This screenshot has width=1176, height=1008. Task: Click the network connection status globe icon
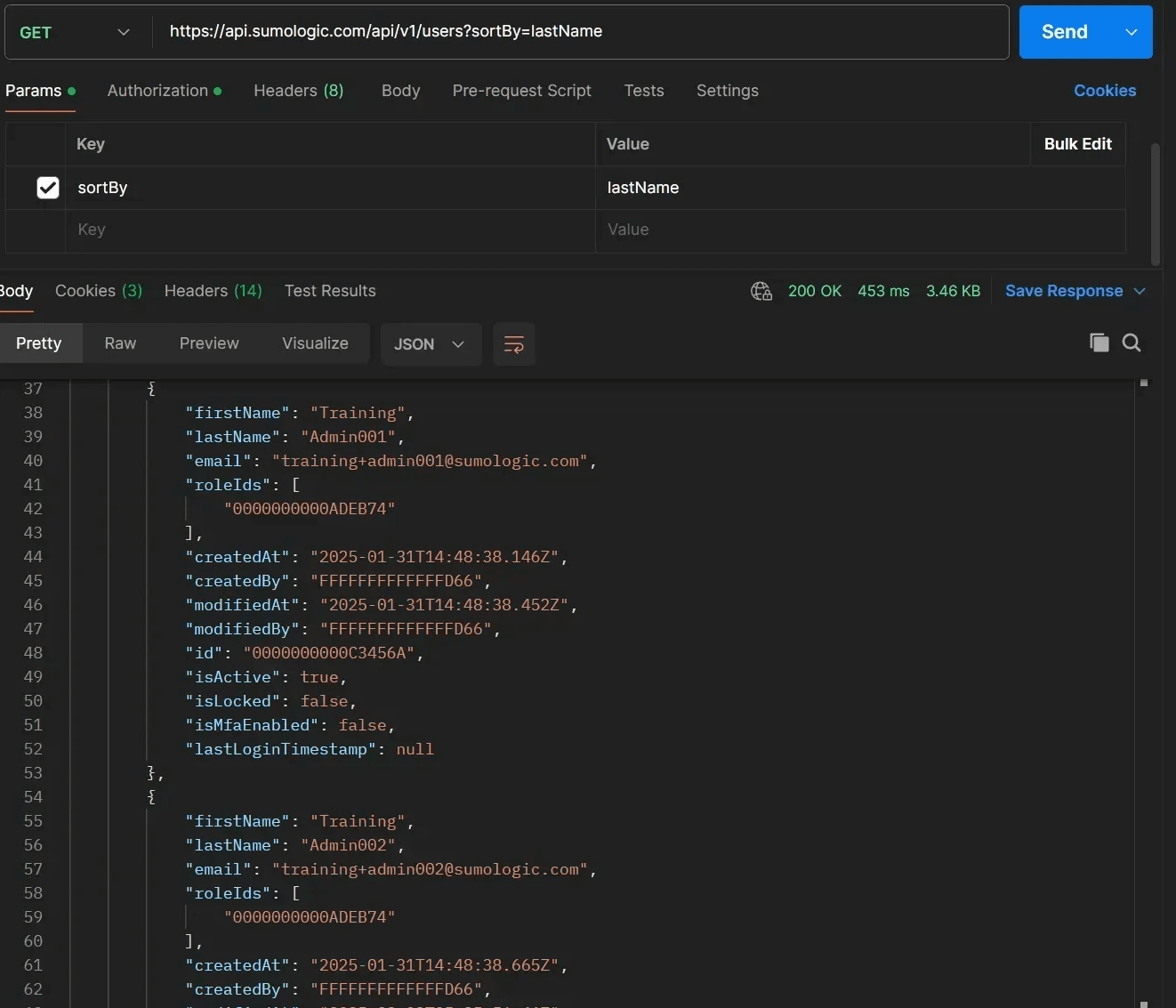pyautogui.click(x=762, y=291)
